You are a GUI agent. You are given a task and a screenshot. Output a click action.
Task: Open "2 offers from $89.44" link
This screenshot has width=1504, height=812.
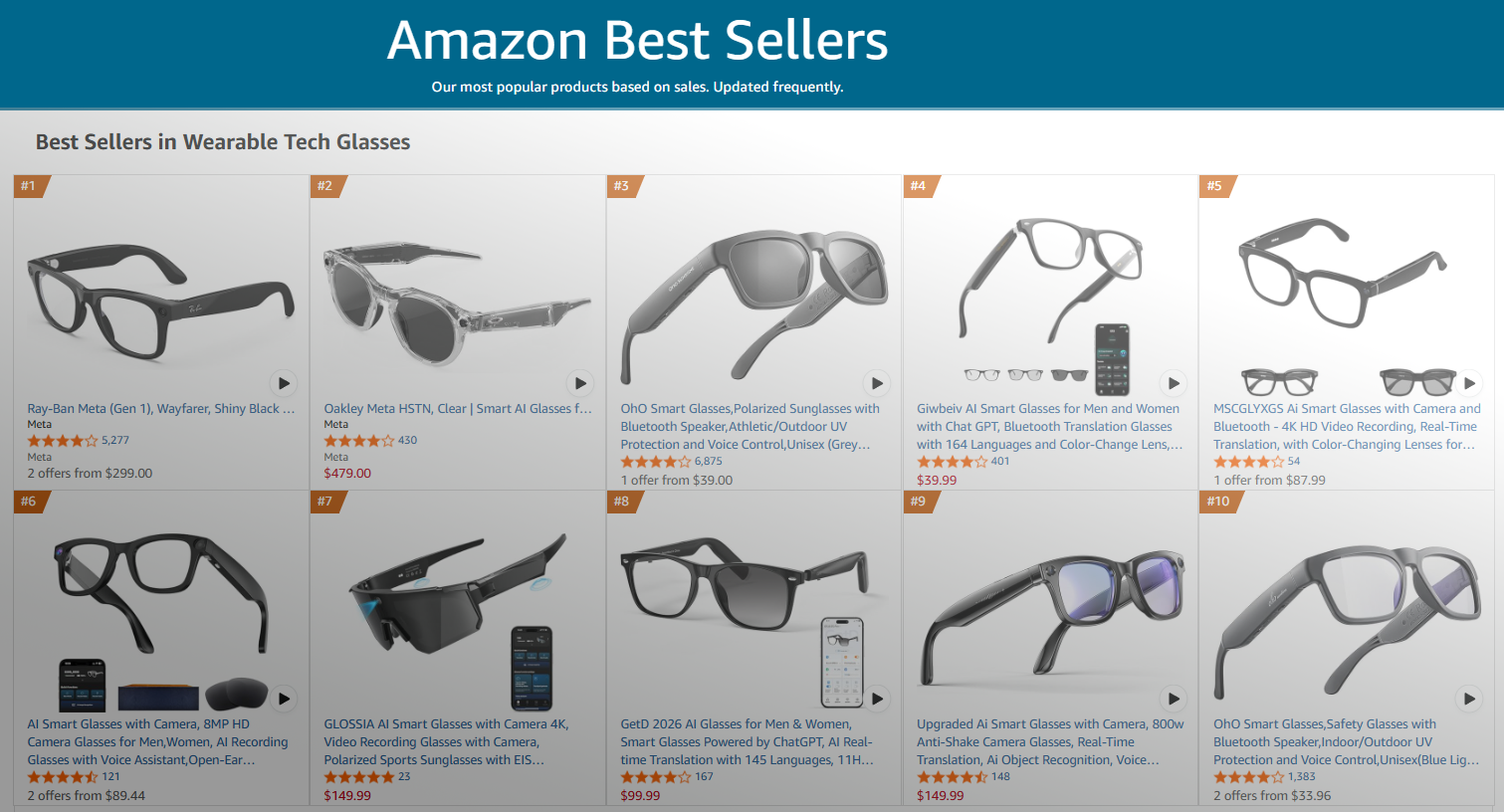87,796
